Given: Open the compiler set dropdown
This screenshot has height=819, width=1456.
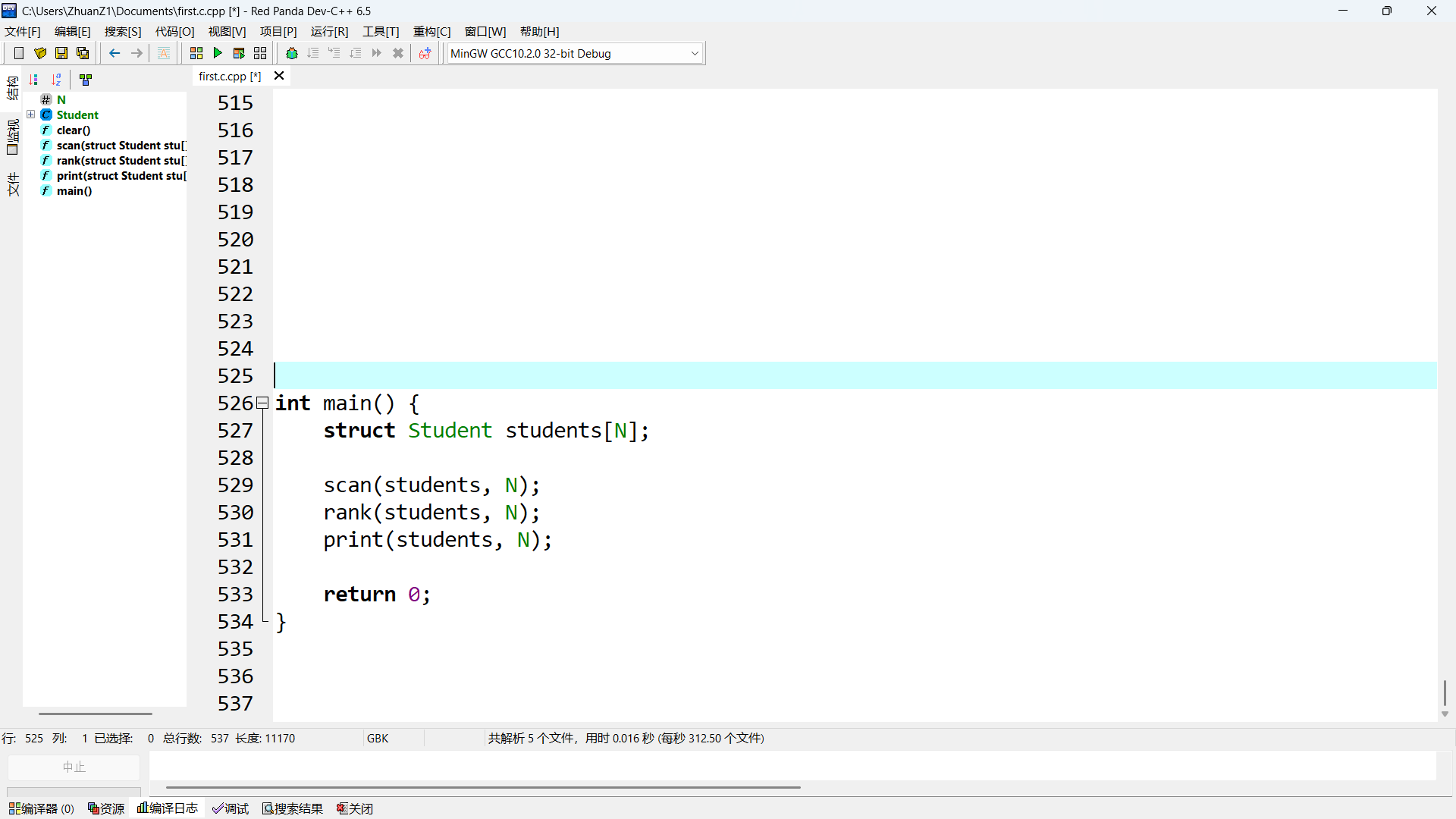Looking at the screenshot, I should (694, 53).
